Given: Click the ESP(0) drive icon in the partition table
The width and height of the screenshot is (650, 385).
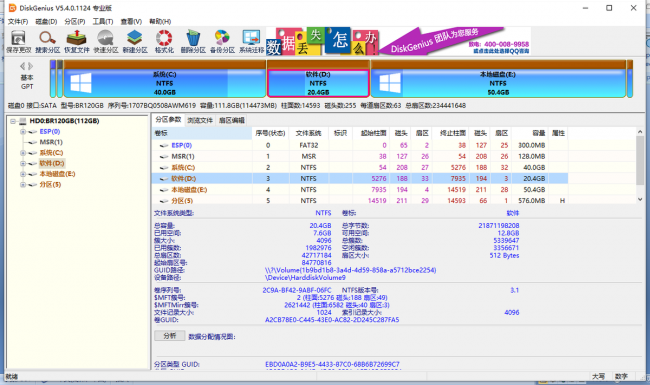Looking at the screenshot, I should pos(164,145).
